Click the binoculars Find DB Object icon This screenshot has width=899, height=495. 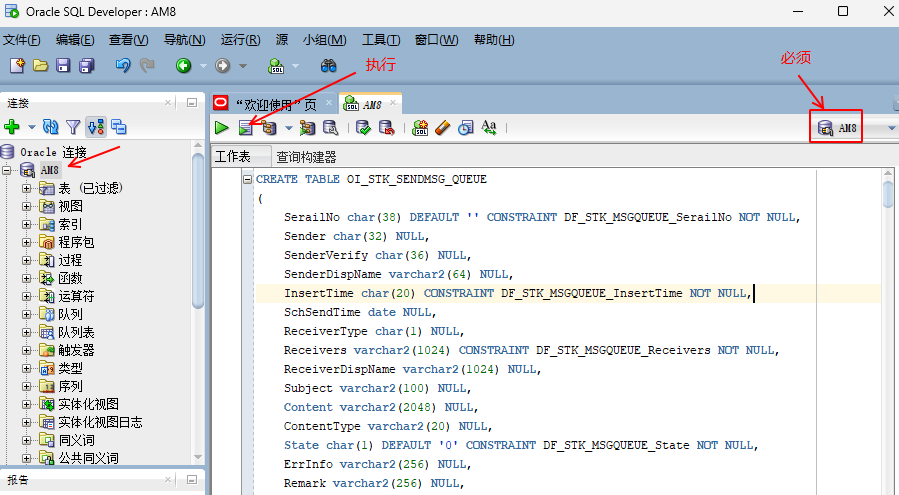point(328,66)
